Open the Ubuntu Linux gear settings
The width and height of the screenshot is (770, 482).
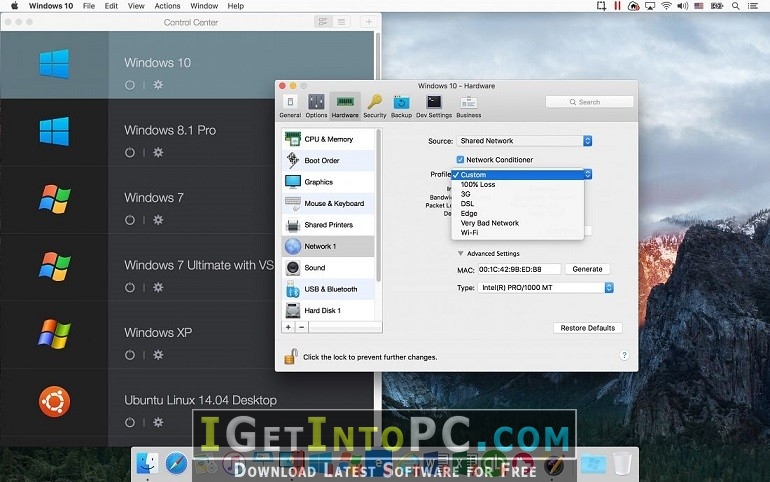(x=158, y=422)
